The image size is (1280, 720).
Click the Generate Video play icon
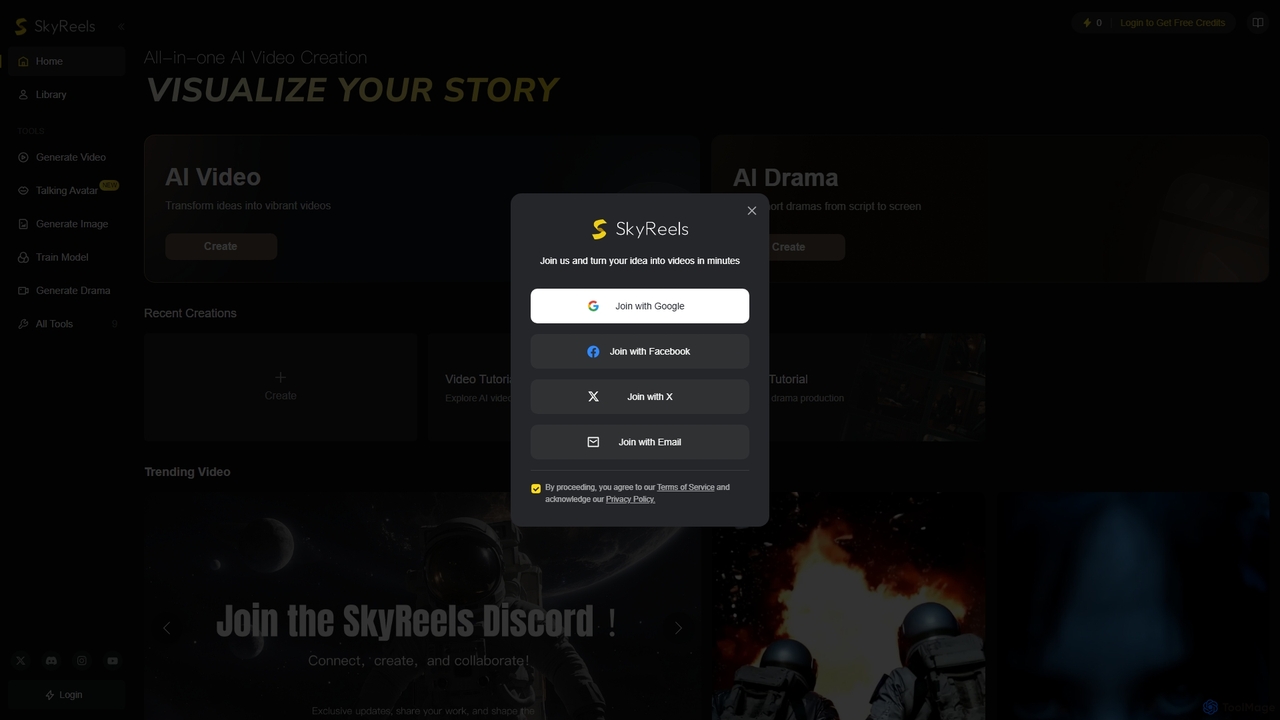(x=23, y=157)
